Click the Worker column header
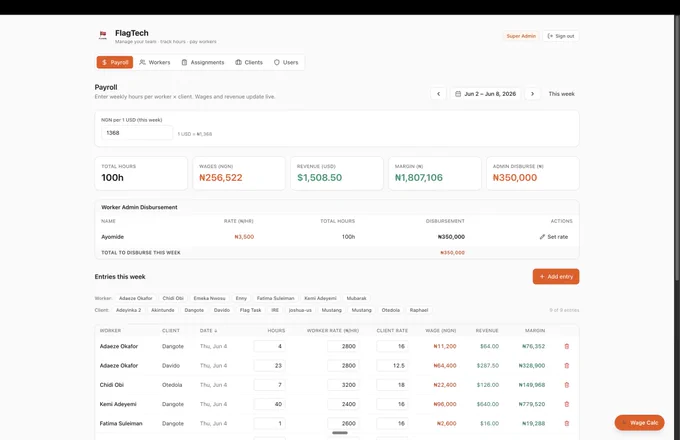The image size is (680, 440). [110, 331]
